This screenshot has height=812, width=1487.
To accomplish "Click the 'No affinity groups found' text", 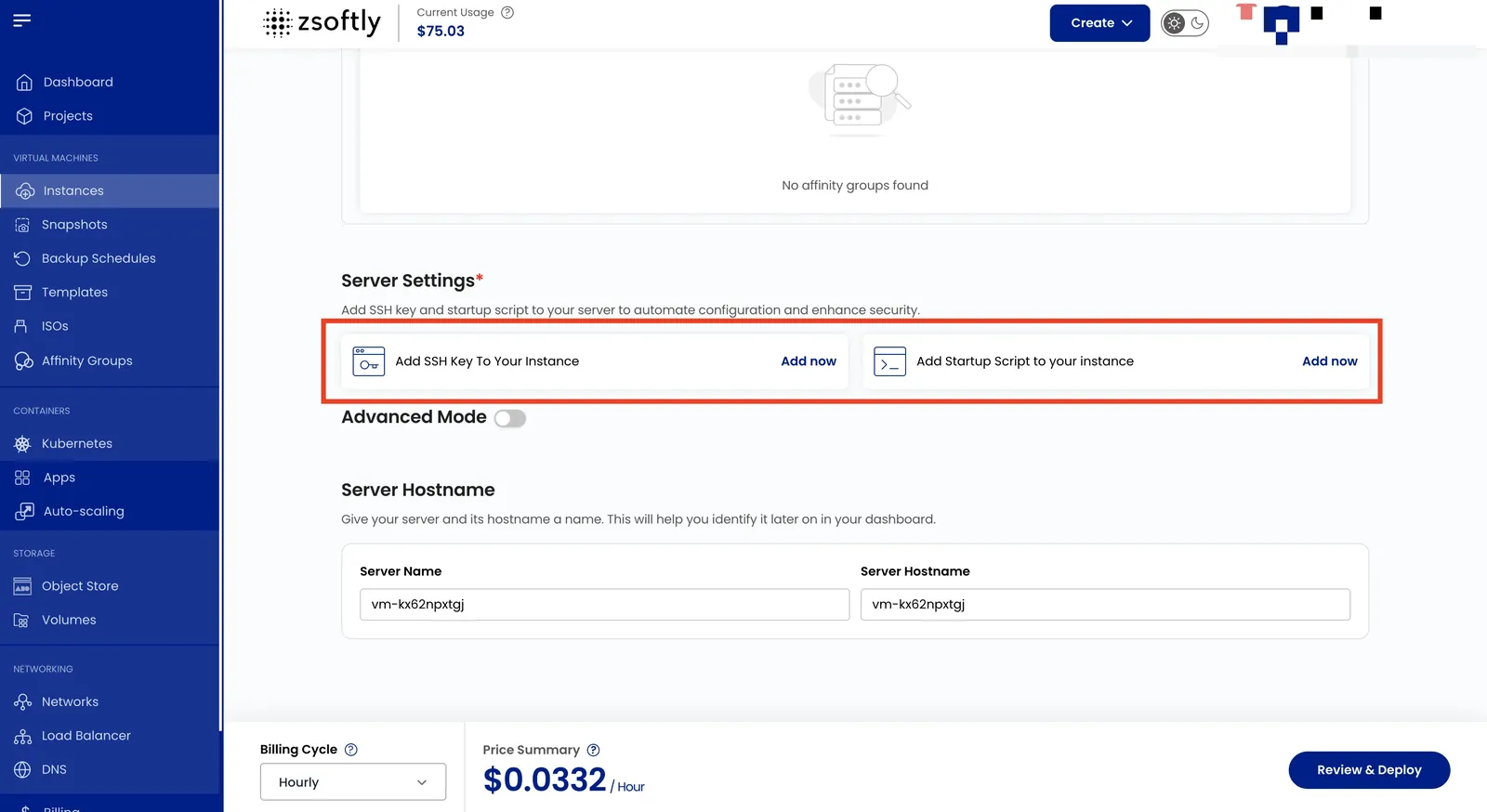I will [855, 186].
